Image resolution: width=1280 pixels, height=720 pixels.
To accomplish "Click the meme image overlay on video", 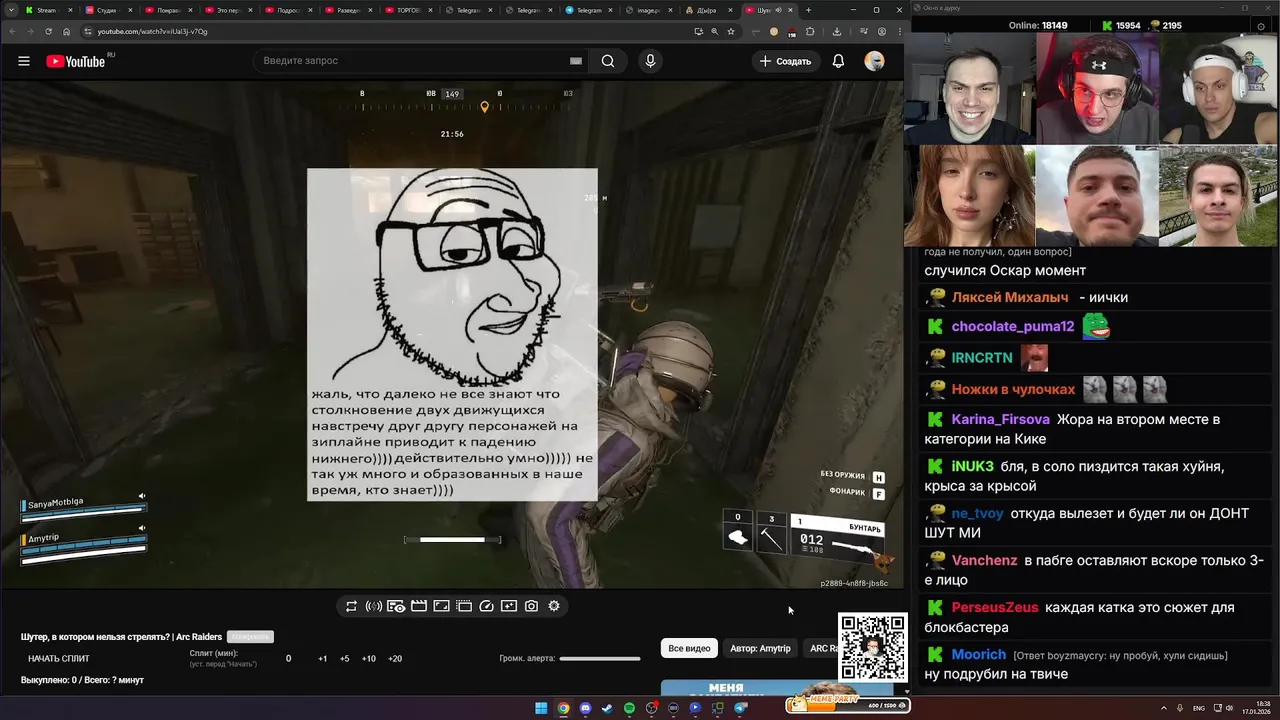I will [x=452, y=334].
